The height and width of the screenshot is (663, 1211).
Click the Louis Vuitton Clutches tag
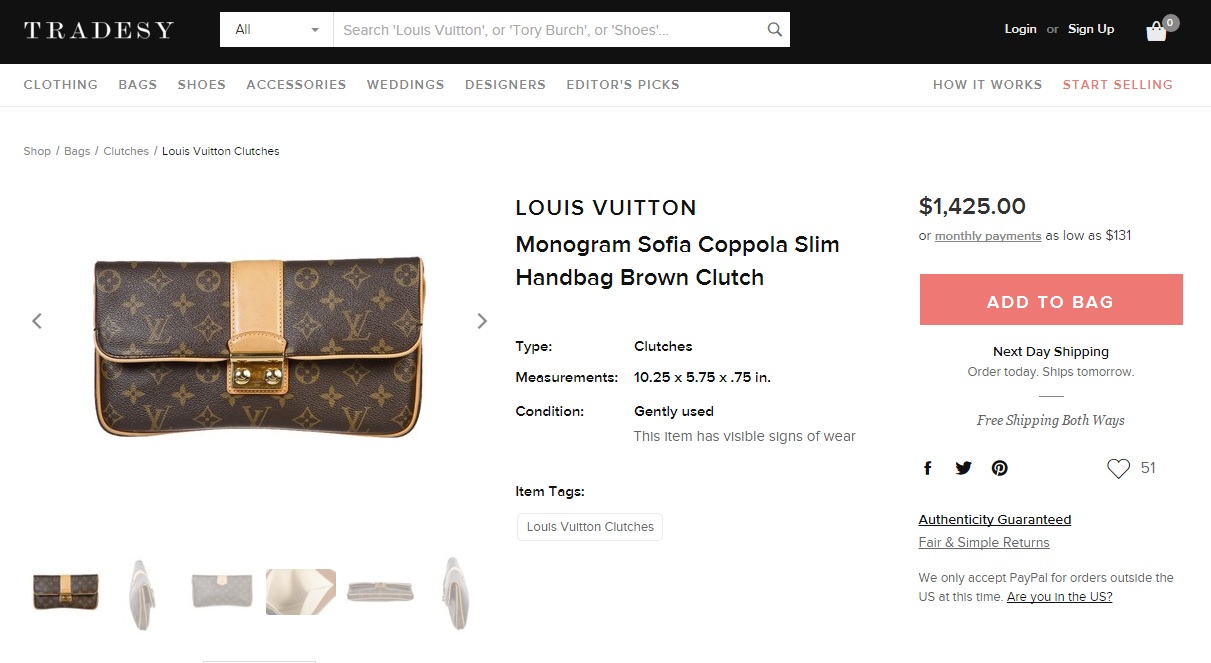590,527
